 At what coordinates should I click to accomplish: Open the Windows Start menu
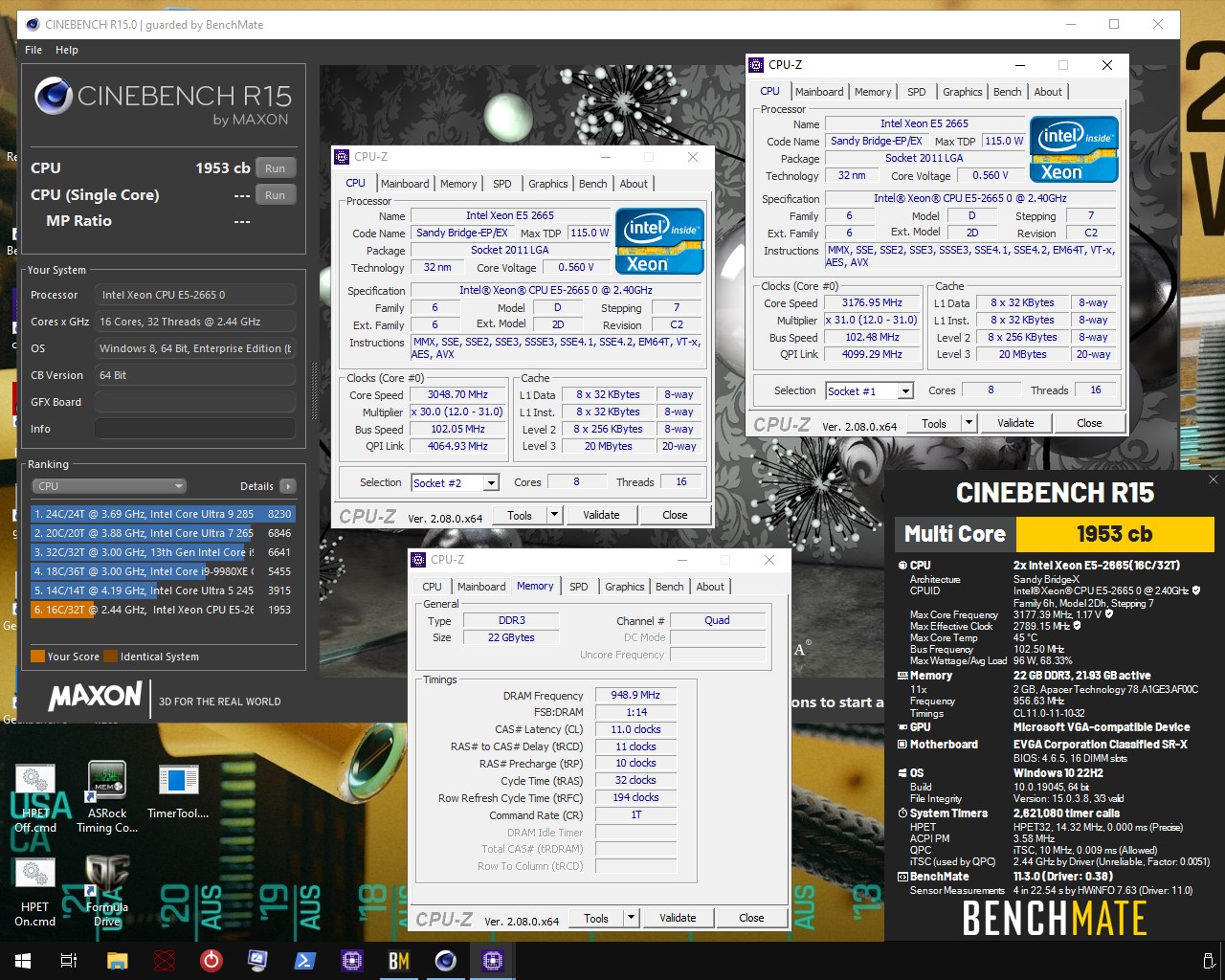[x=23, y=961]
